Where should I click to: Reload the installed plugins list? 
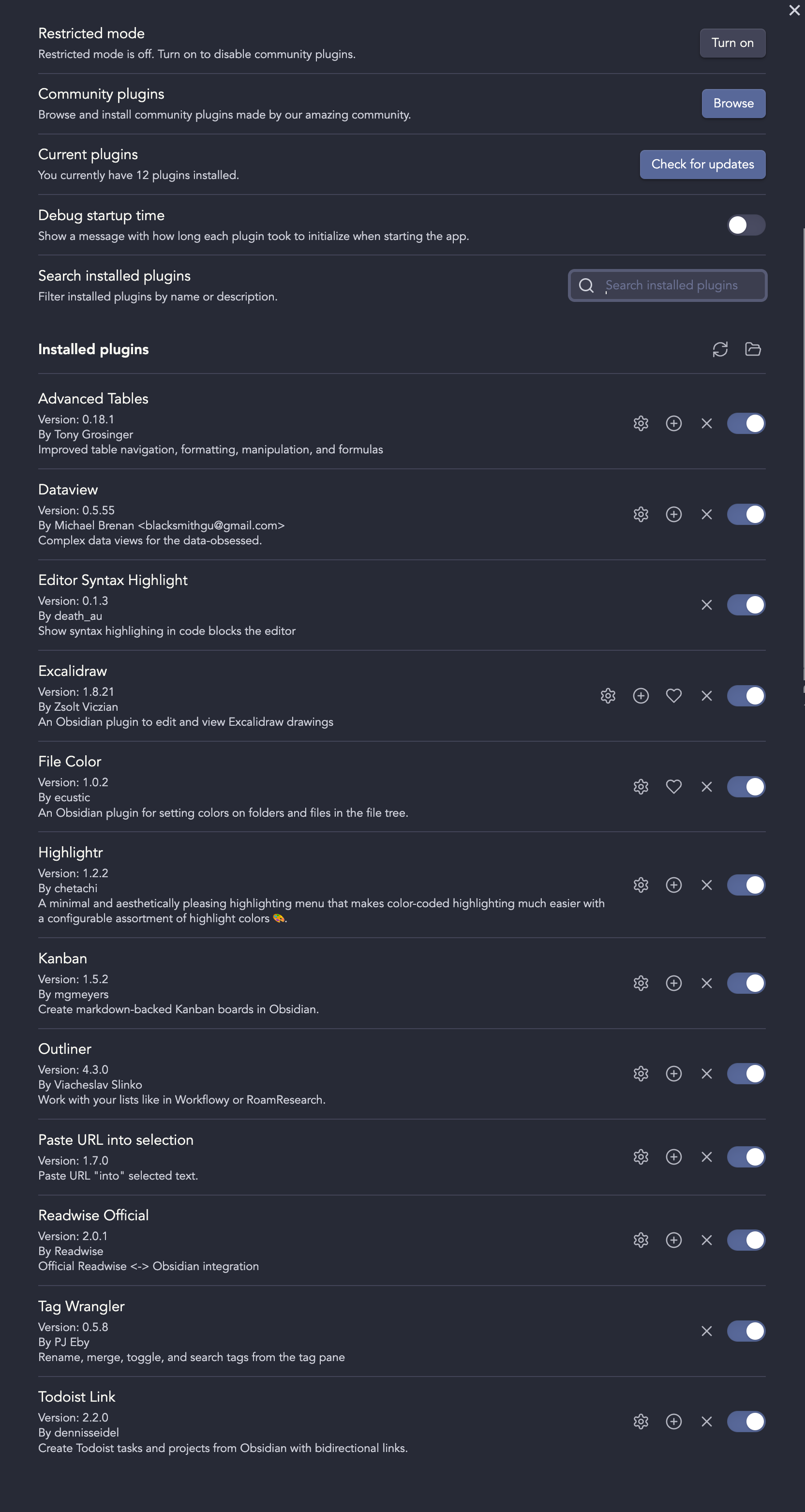point(720,349)
